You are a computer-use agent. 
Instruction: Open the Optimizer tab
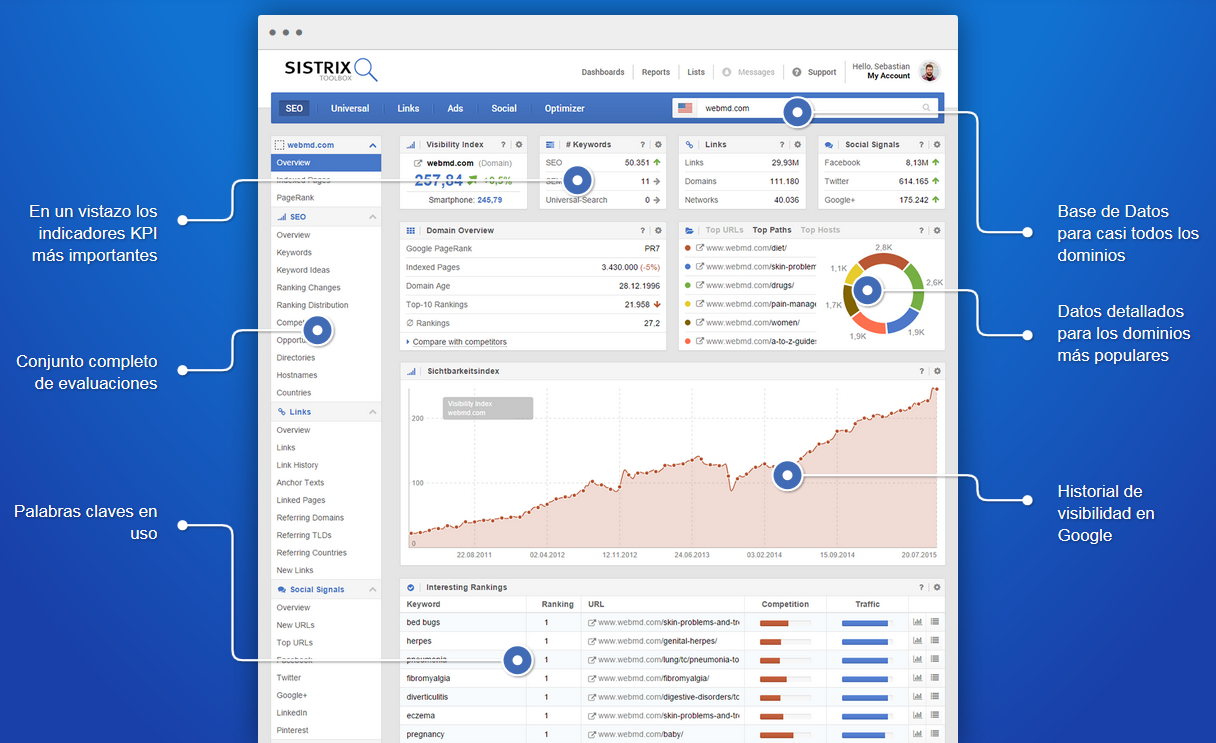click(565, 108)
